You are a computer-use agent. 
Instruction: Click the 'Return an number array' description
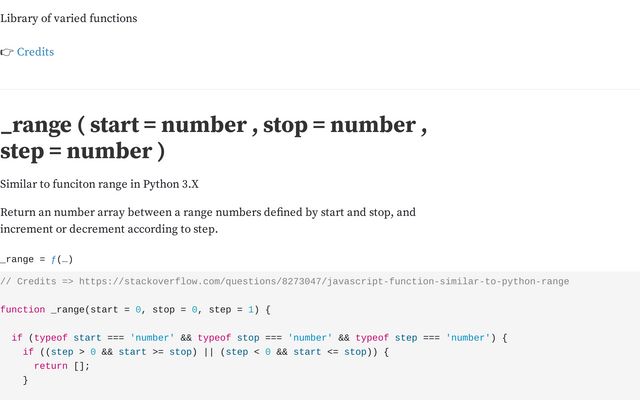(208, 220)
